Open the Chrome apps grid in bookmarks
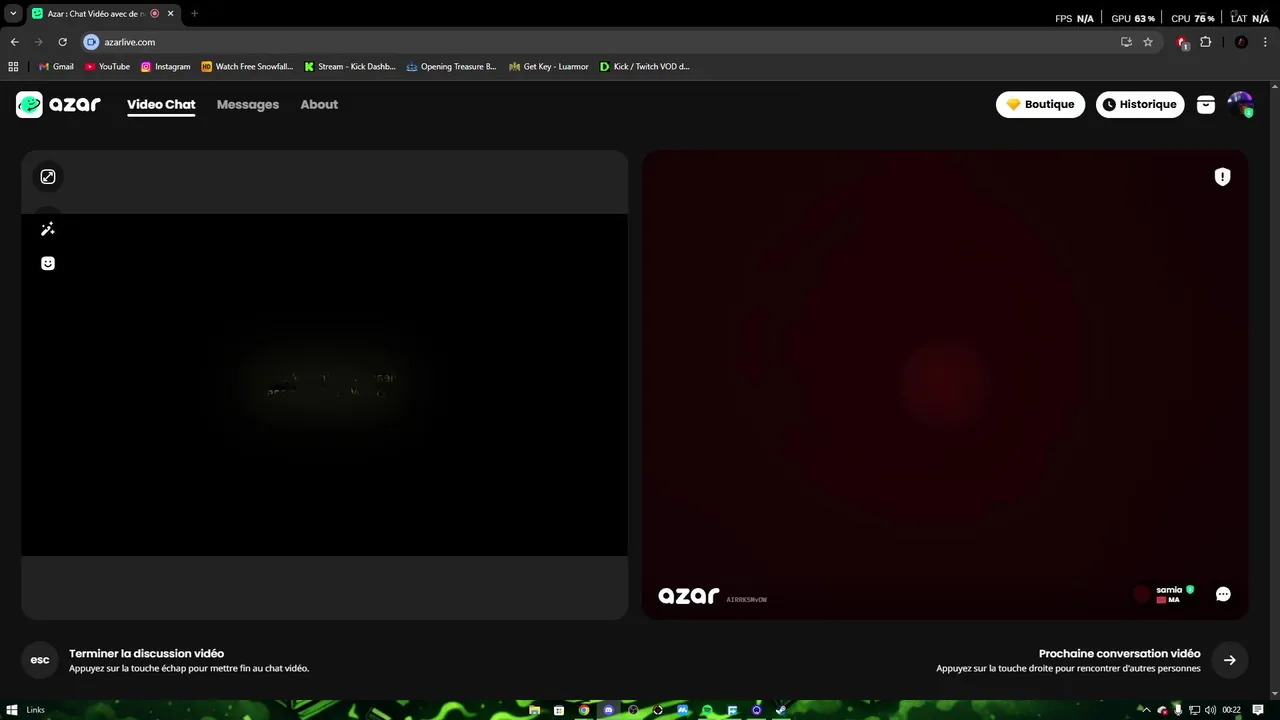Viewport: 1280px width, 720px height. tap(13, 66)
